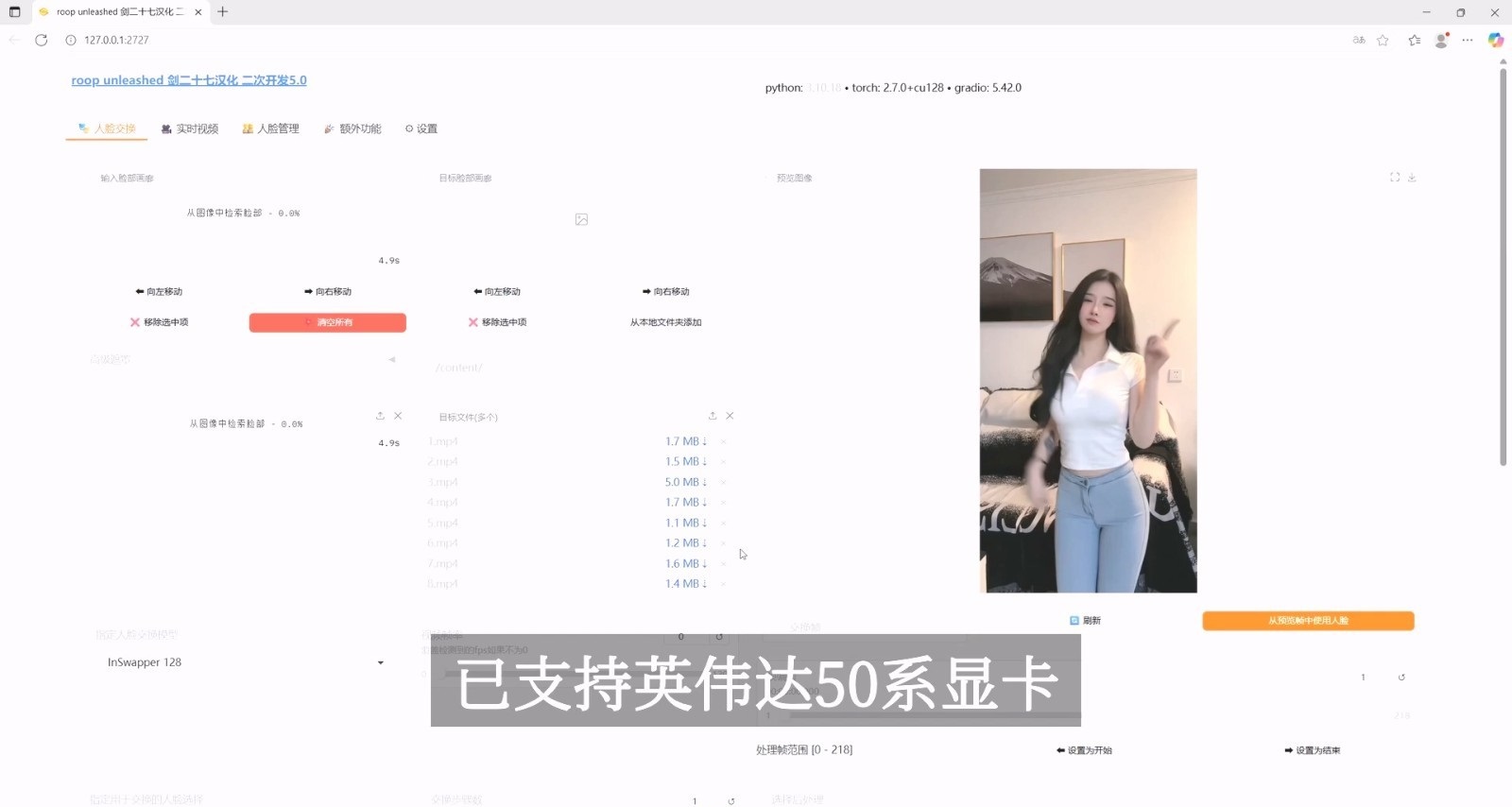Screen dimensions: 1512x807
Task: Click the image placeholder icon in target gallery
Action: tap(581, 219)
